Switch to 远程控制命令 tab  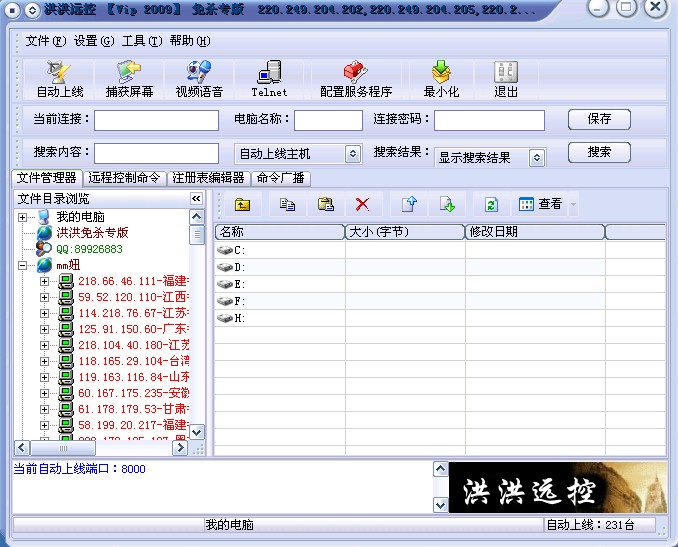(x=124, y=178)
